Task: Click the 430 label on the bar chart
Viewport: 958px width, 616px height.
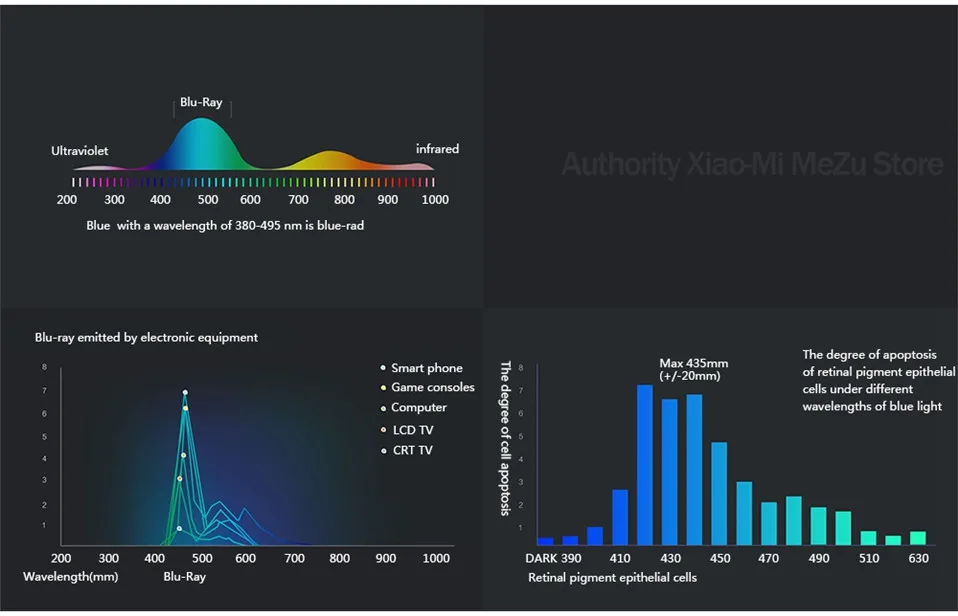Action: (670, 559)
